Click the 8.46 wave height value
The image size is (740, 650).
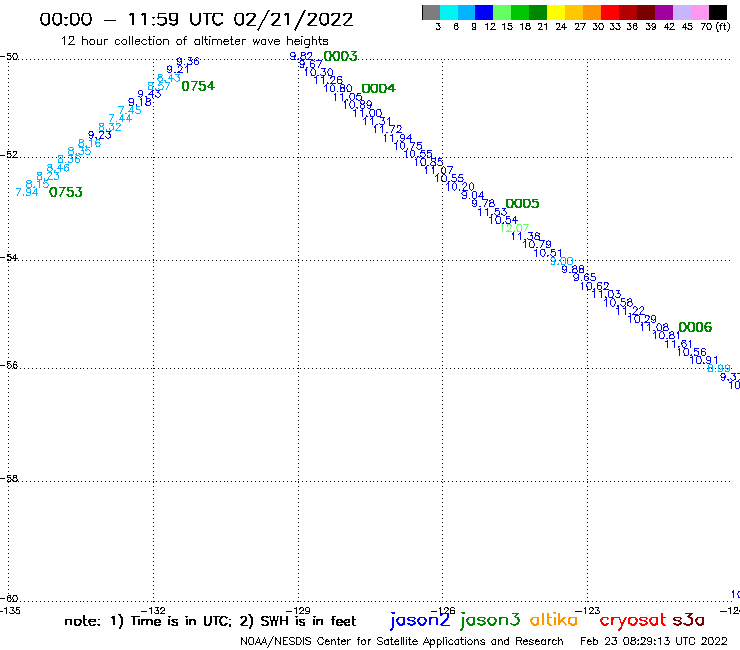coord(58,168)
